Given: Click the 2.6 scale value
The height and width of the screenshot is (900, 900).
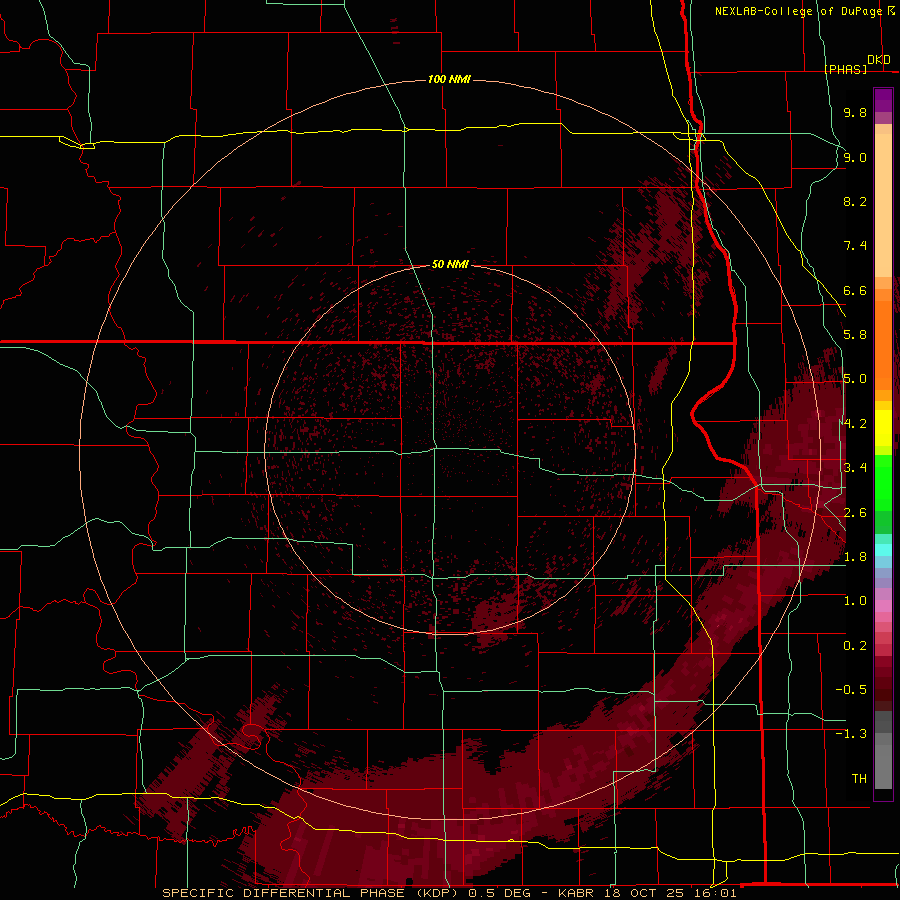Looking at the screenshot, I should point(855,513).
